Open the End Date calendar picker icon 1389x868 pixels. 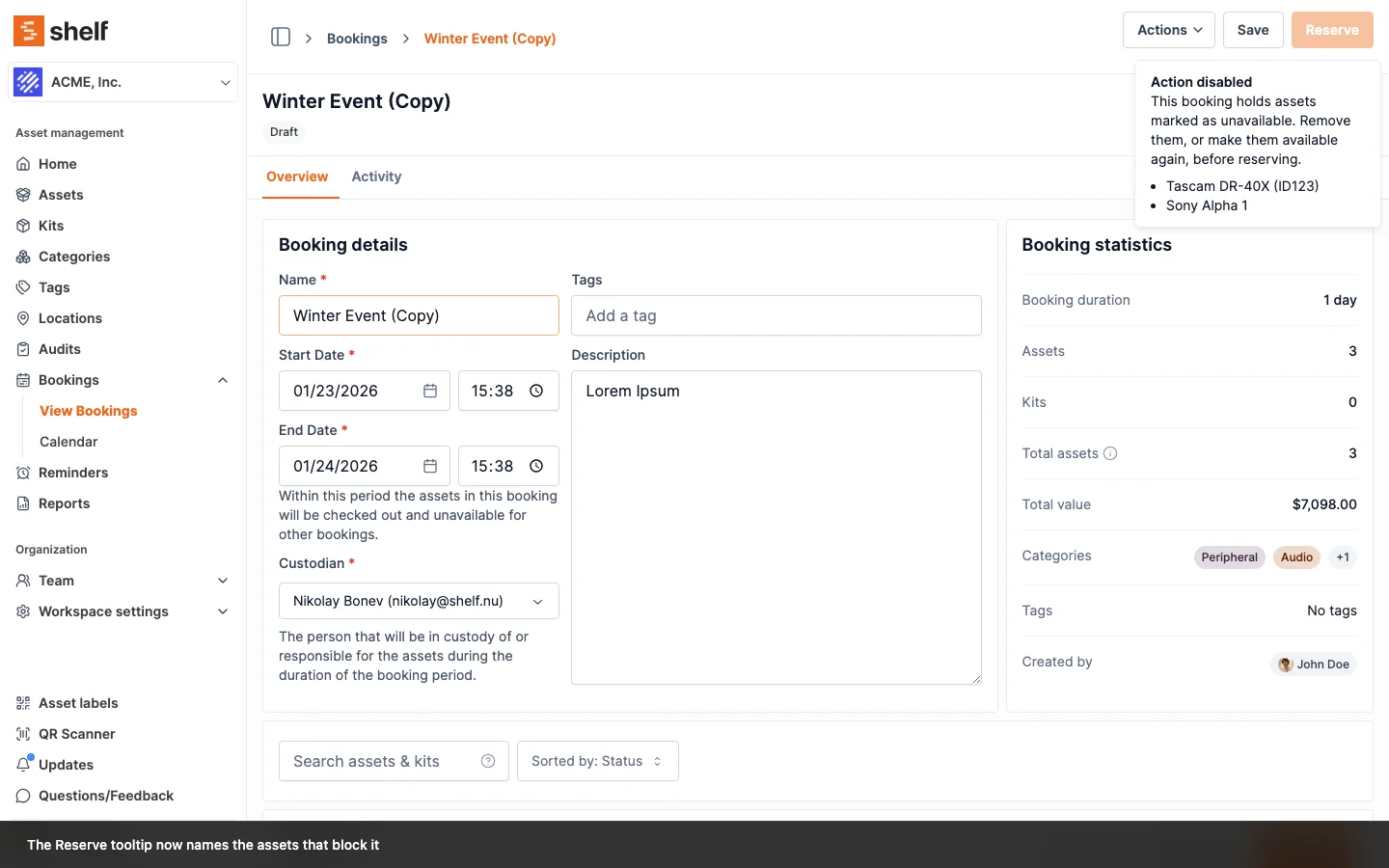(x=430, y=466)
